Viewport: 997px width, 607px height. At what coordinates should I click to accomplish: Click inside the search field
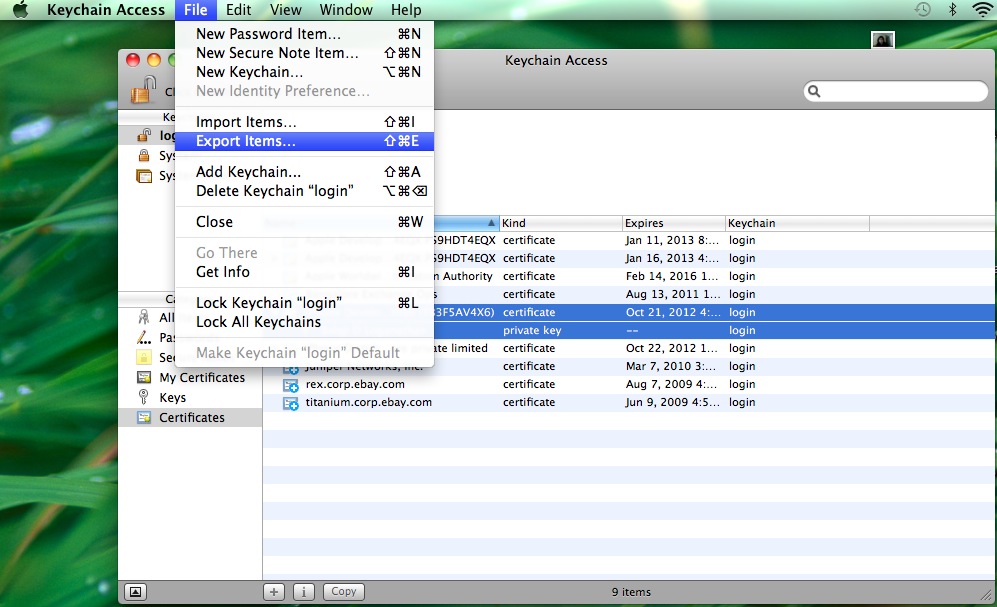[895, 92]
